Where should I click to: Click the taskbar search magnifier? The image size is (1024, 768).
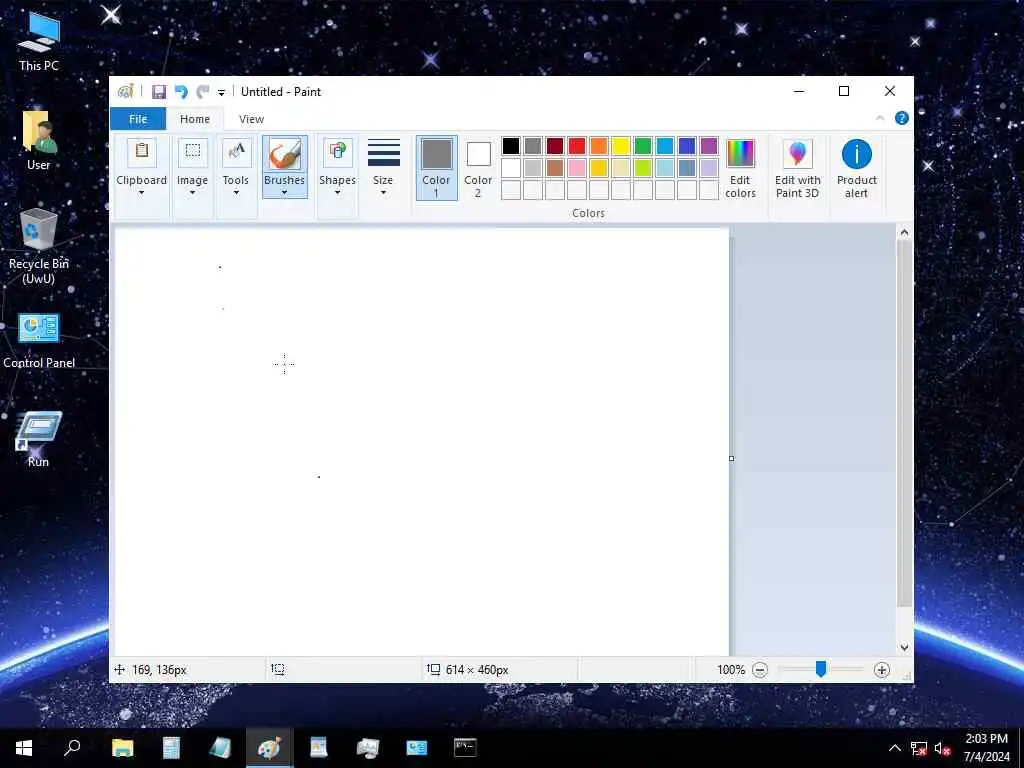pyautogui.click(x=72, y=748)
